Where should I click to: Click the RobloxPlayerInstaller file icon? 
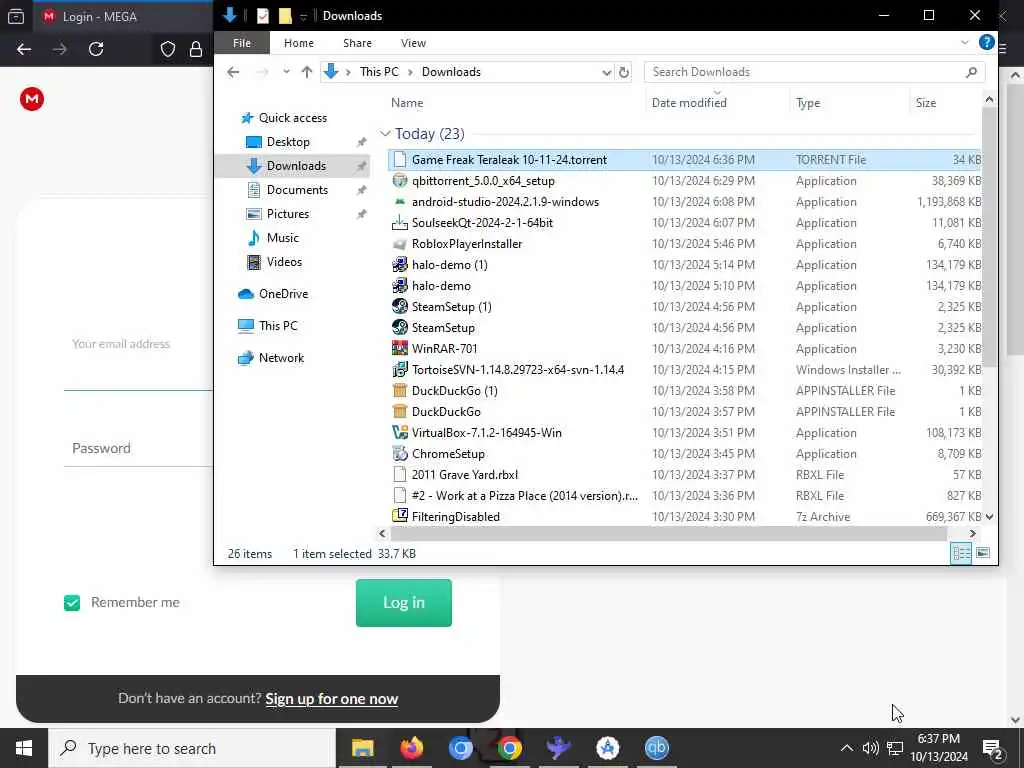click(x=400, y=244)
